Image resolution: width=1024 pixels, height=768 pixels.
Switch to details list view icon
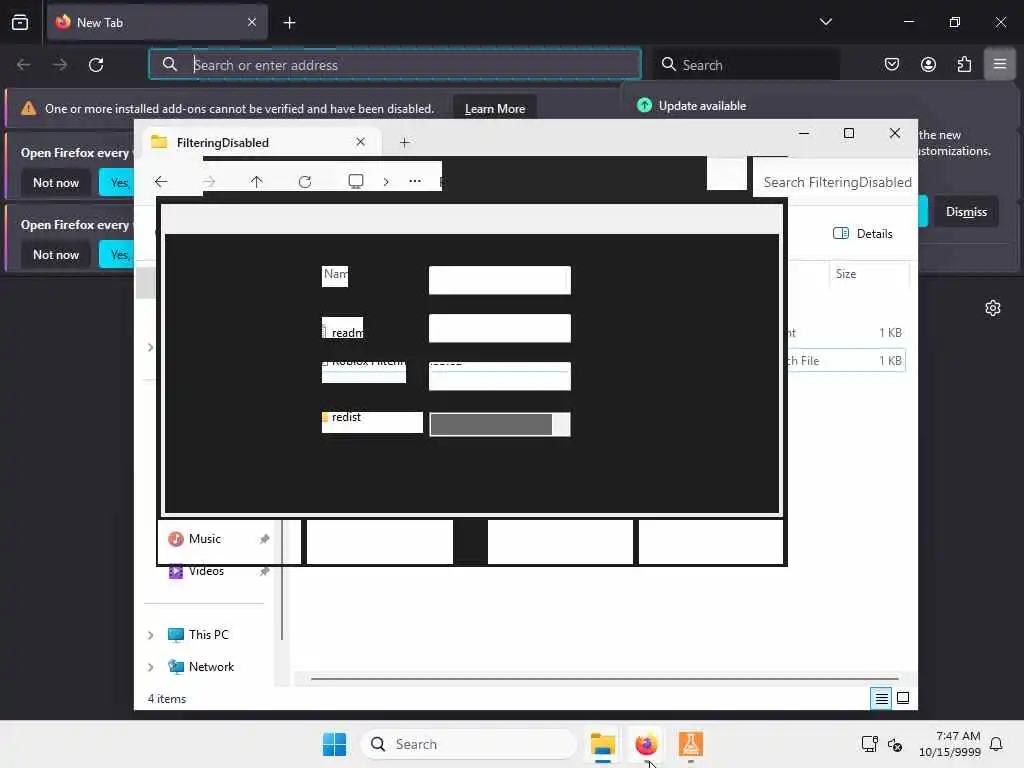click(x=881, y=698)
